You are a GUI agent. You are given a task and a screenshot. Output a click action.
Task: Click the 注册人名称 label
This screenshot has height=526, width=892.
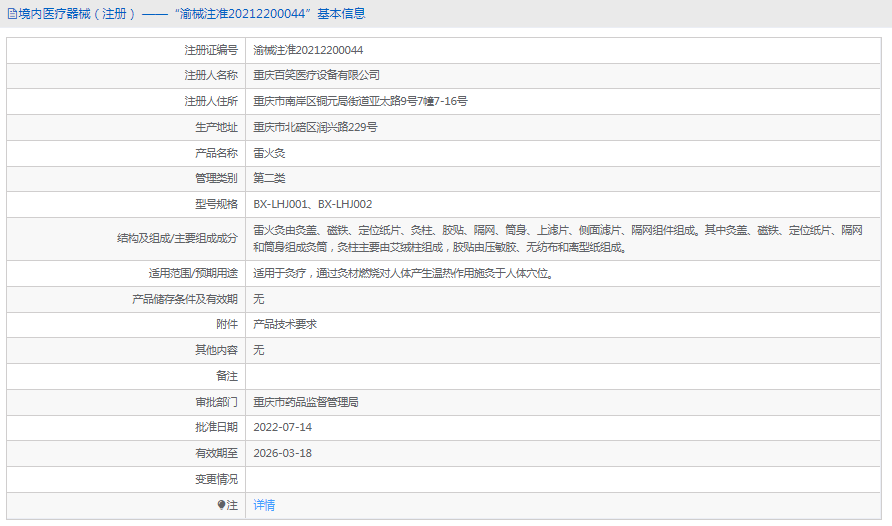[x=211, y=75]
